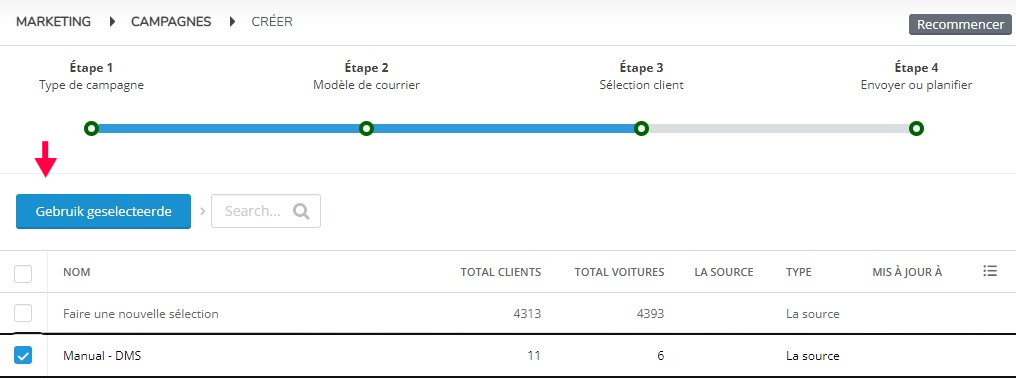Click the search magnifier icon
Image resolution: width=1016 pixels, height=380 pixels.
[x=301, y=211]
